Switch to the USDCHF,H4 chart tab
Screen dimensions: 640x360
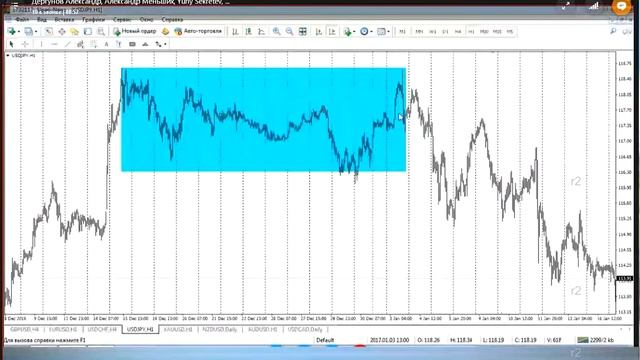coord(102,329)
